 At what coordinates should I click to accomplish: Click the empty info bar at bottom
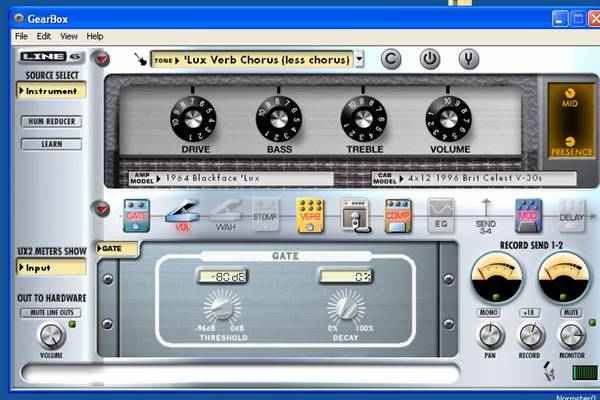click(240, 373)
